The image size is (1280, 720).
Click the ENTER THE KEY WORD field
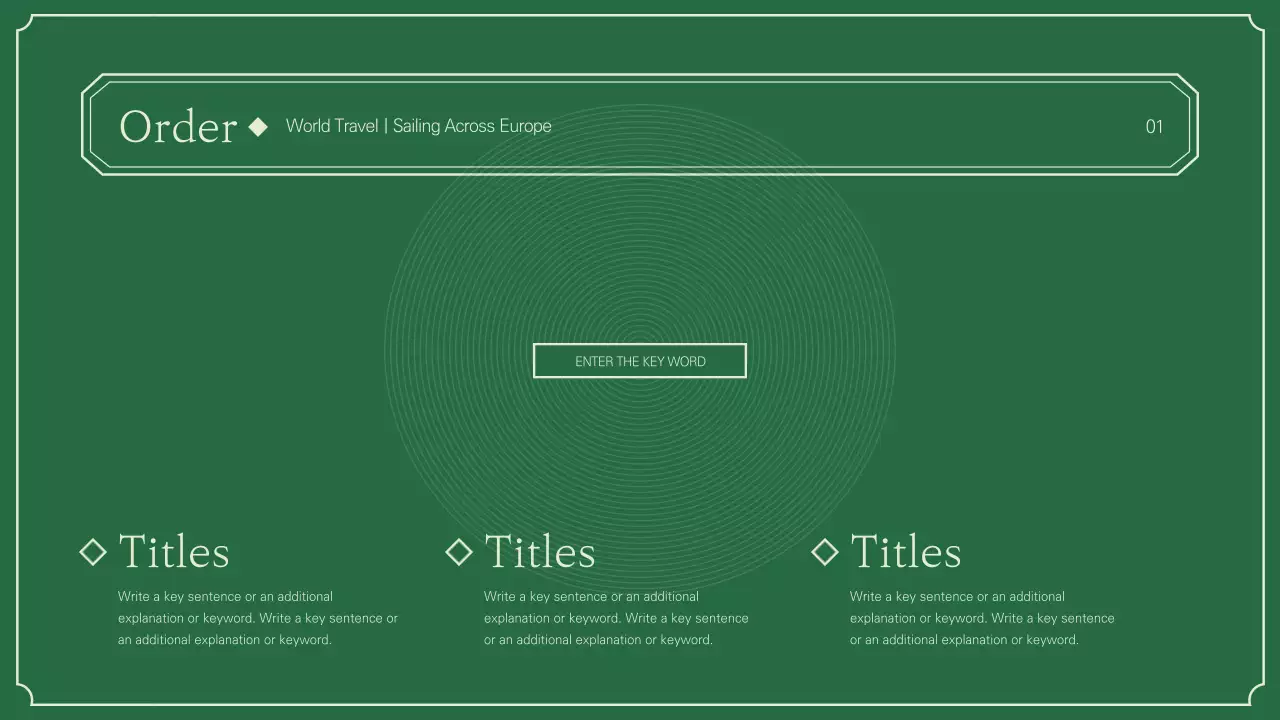click(640, 360)
